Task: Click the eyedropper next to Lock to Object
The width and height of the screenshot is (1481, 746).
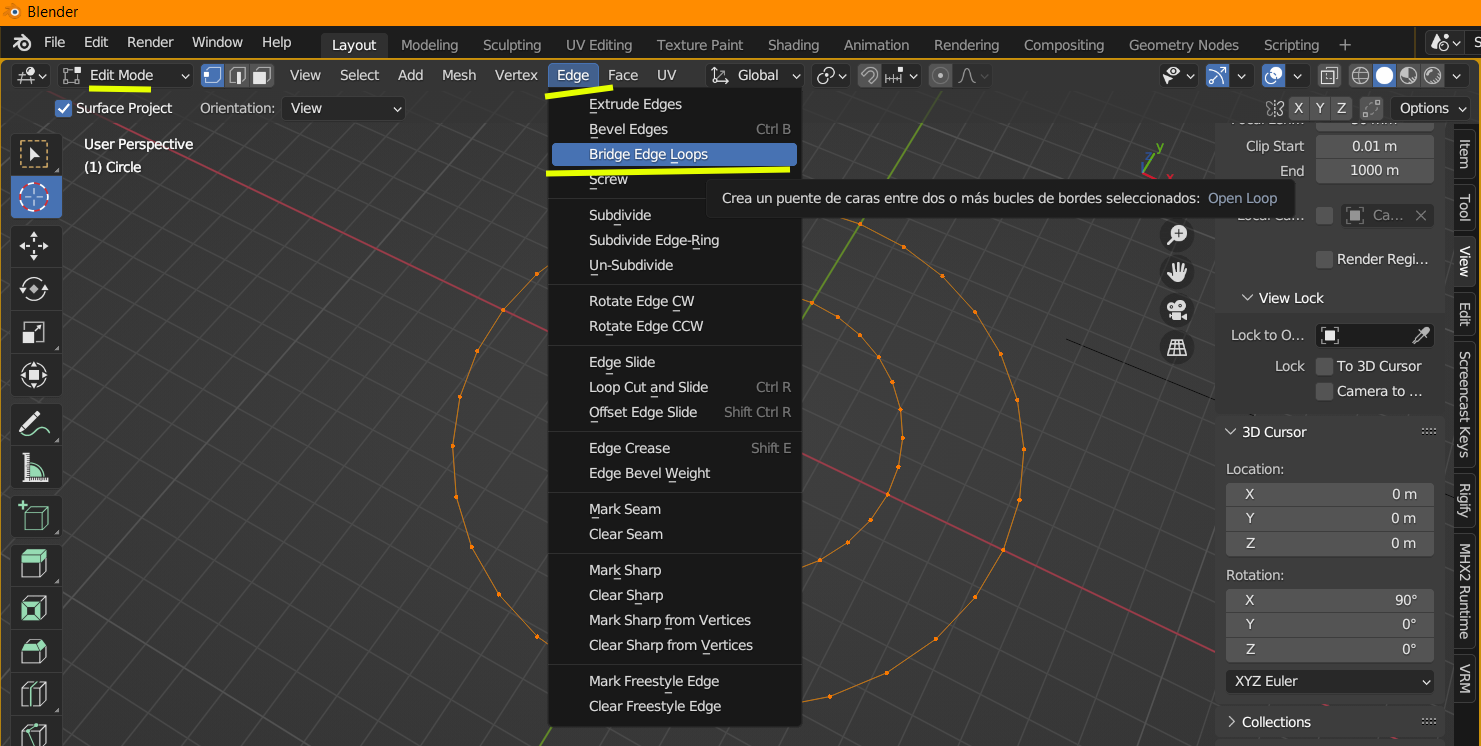Action: [x=1420, y=335]
